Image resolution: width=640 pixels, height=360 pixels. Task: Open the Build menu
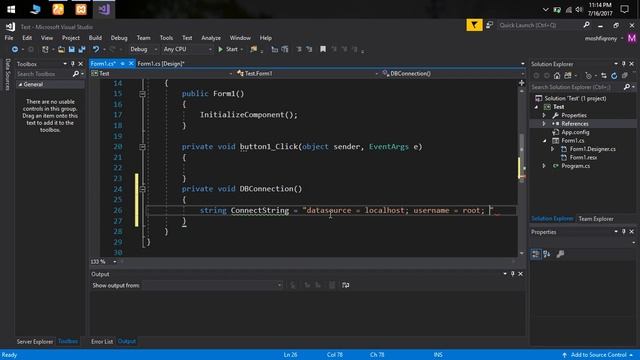pos(95,38)
